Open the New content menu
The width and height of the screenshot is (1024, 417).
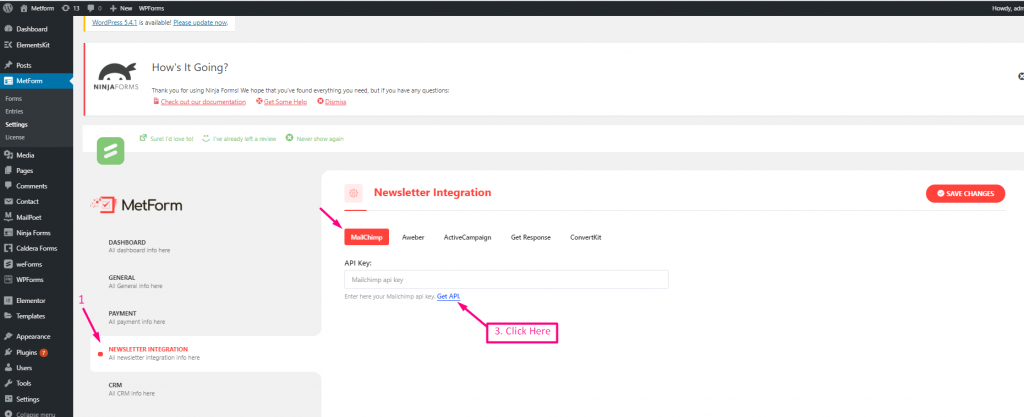click(121, 8)
